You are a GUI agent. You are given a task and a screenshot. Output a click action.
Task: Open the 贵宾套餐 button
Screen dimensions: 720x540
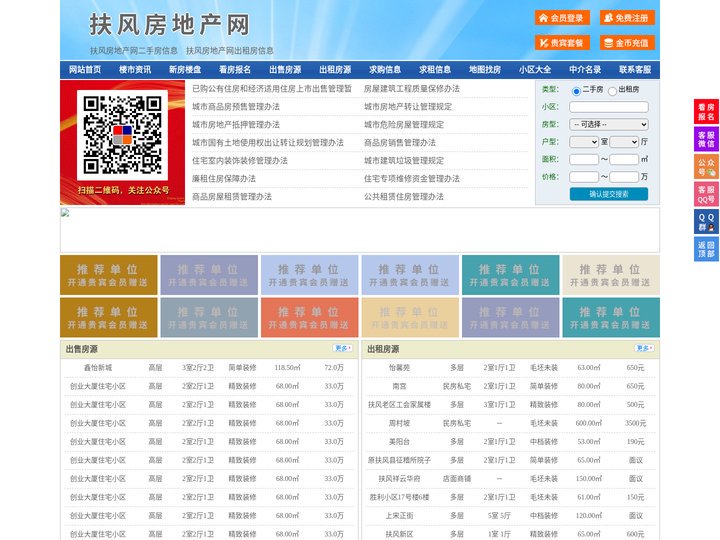(562, 43)
